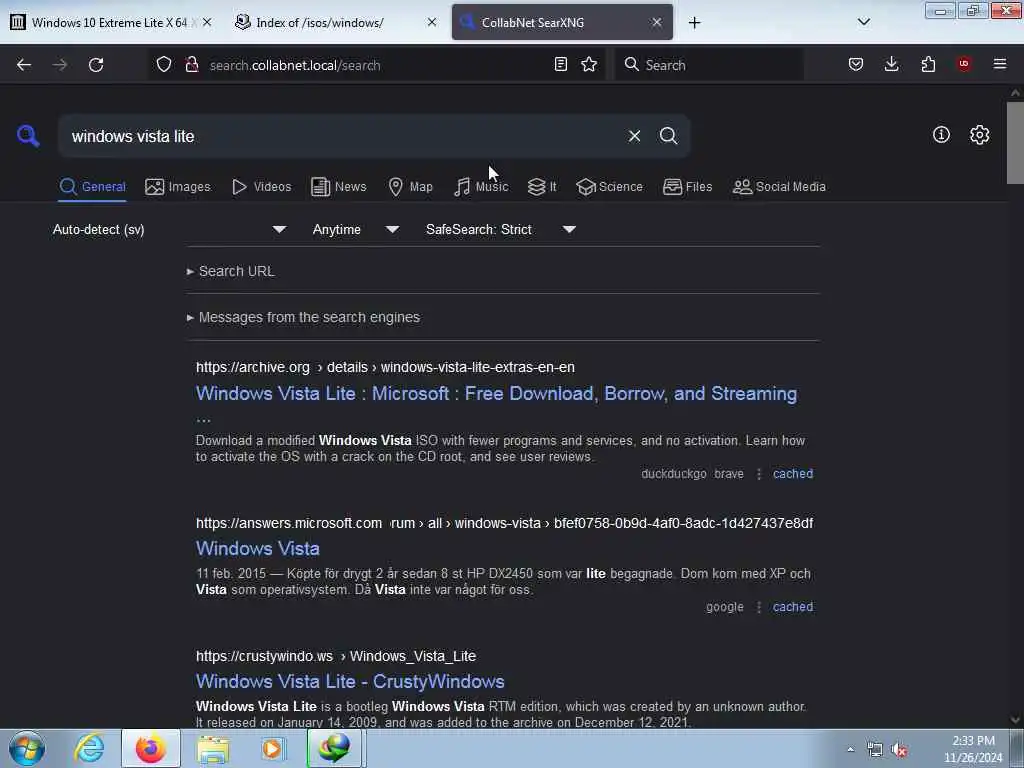The width and height of the screenshot is (1024, 768).
Task: Select the Videos search category
Action: click(262, 187)
